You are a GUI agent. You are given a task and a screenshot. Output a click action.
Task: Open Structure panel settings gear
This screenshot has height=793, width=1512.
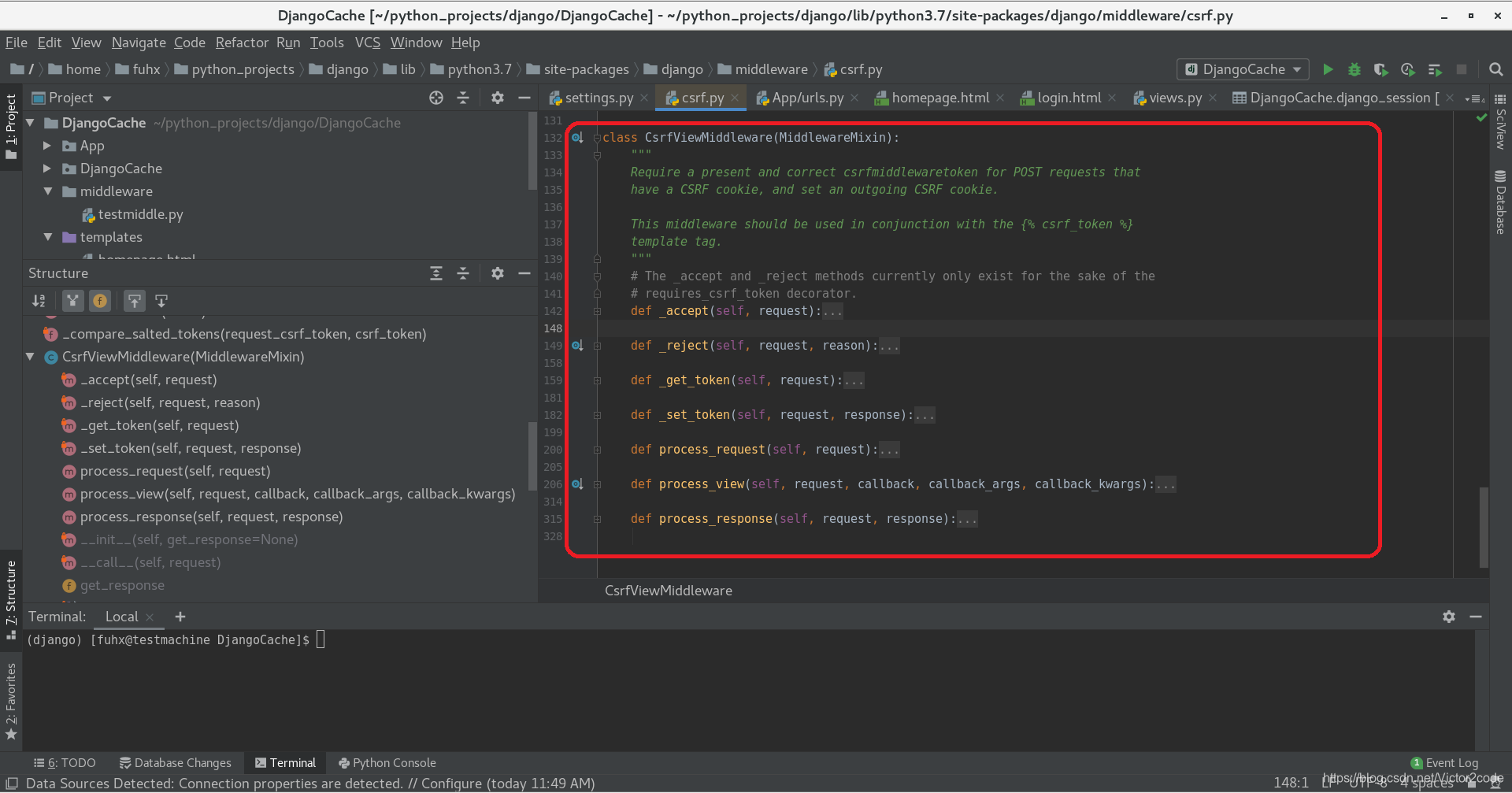(x=498, y=273)
